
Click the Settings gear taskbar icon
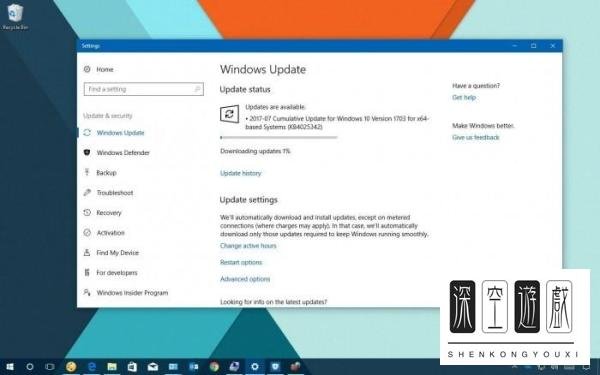tap(255, 367)
